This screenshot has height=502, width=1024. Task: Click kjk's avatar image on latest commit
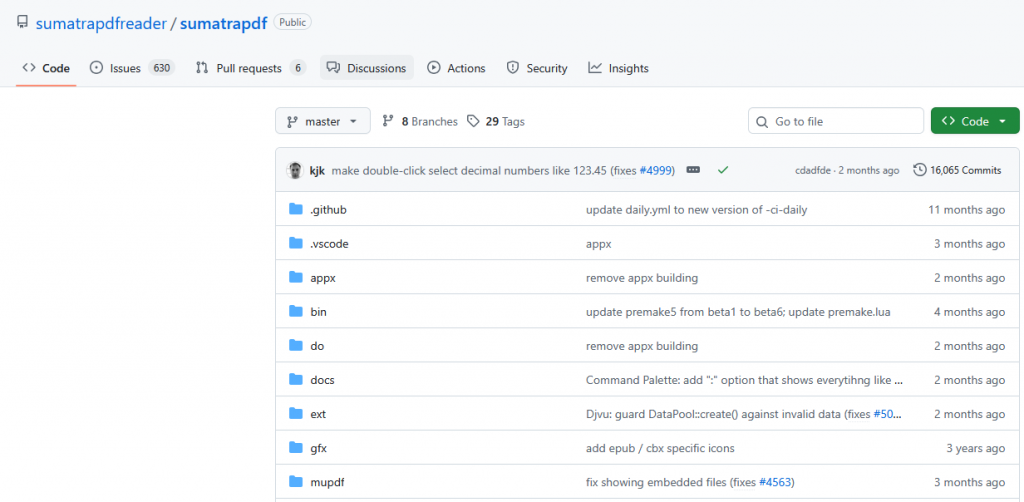(x=295, y=170)
